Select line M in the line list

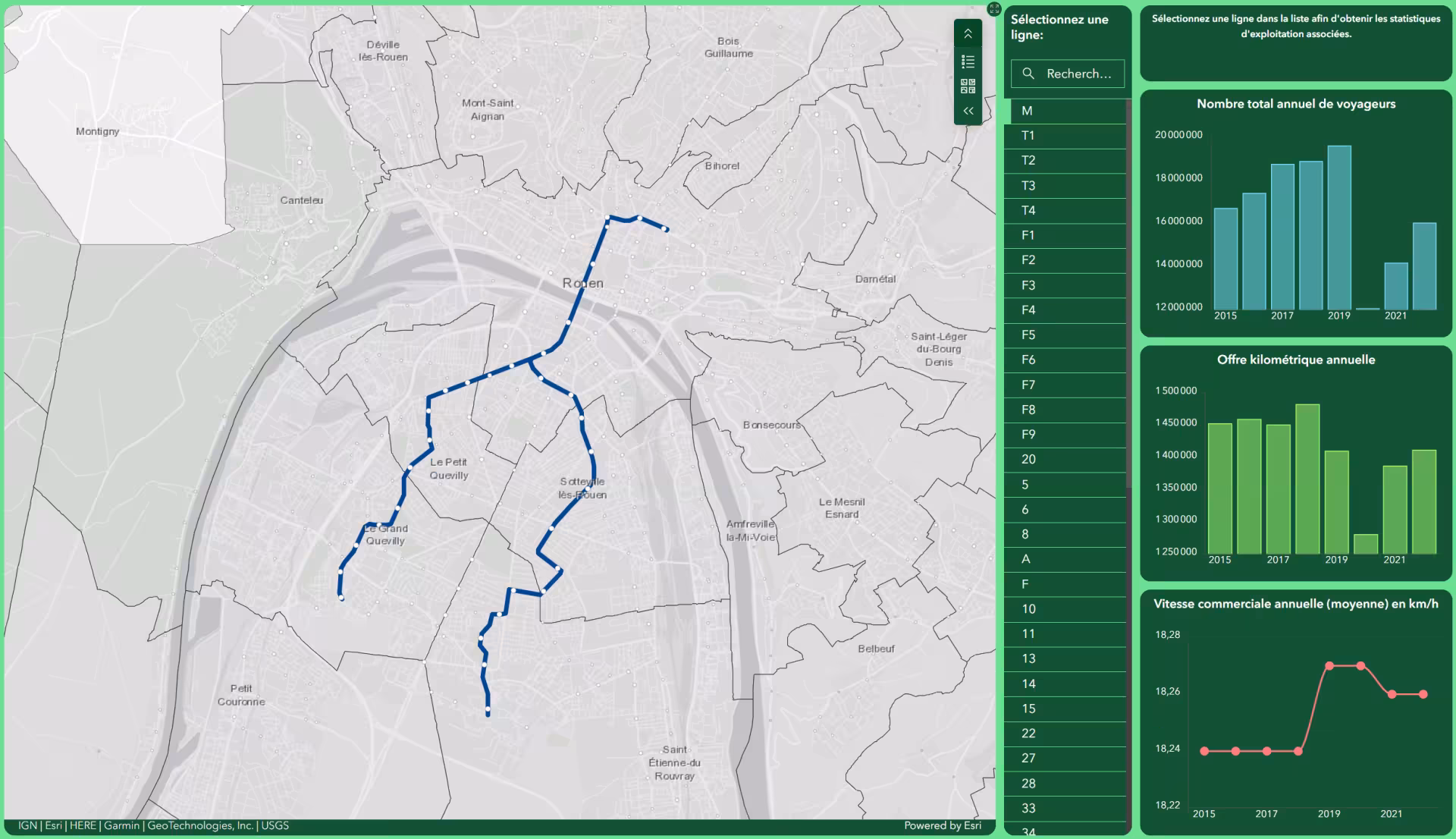(x=1065, y=111)
